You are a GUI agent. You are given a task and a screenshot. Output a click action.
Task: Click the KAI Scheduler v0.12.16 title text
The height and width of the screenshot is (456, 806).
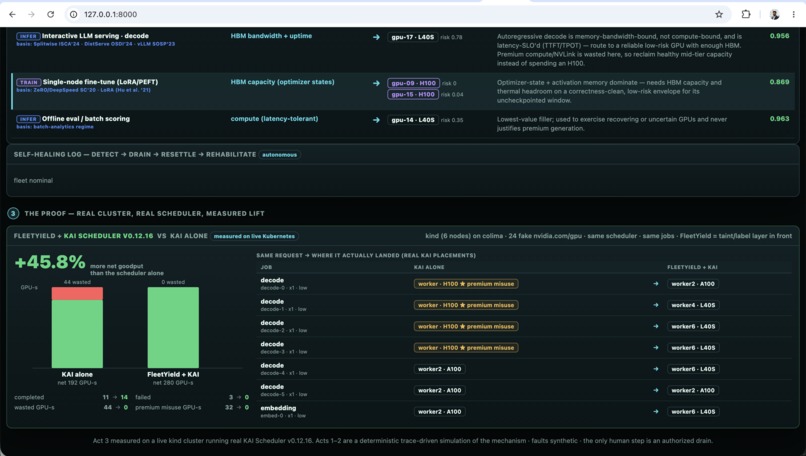[x=108, y=236]
